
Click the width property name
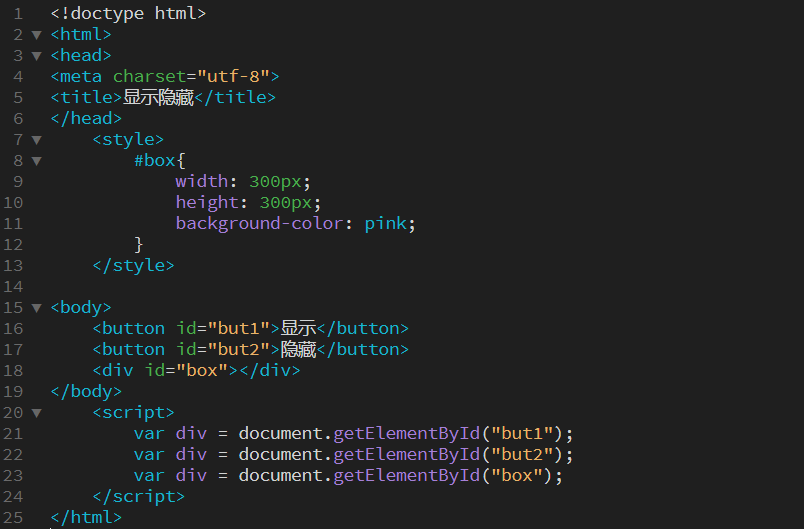[202, 181]
